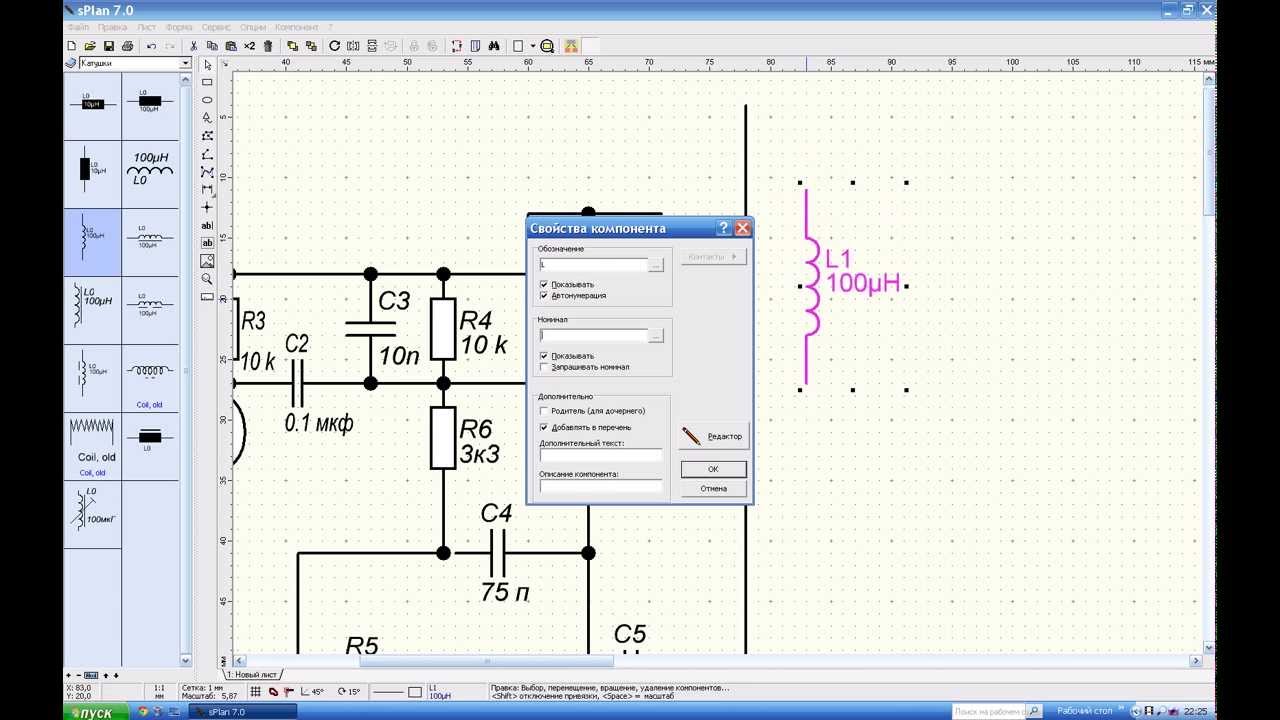Open the 'Компонент' menu
The image size is (1280, 720).
point(297,27)
